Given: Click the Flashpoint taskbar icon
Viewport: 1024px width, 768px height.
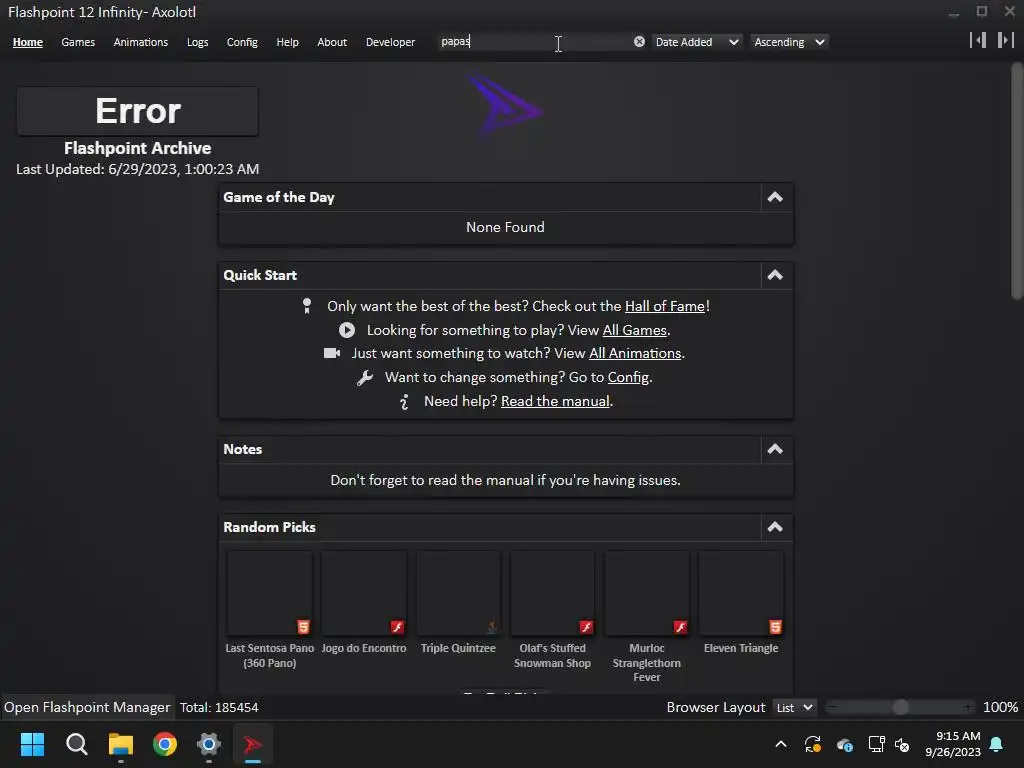Looking at the screenshot, I should click(253, 744).
